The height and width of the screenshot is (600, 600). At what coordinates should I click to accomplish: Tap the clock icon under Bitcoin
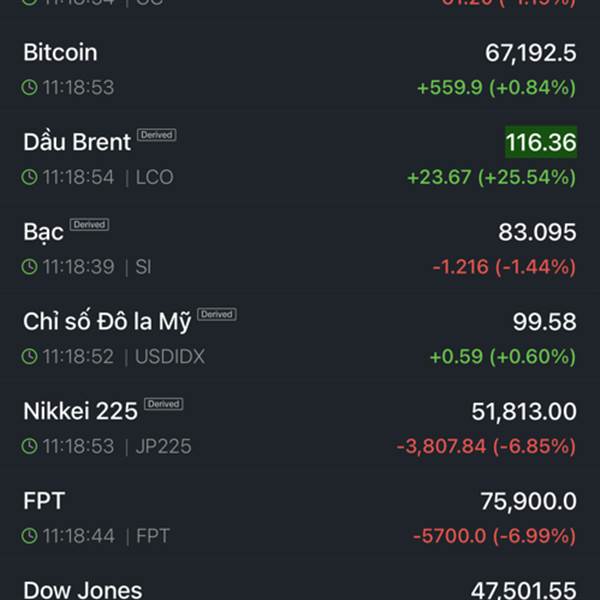click(30, 88)
